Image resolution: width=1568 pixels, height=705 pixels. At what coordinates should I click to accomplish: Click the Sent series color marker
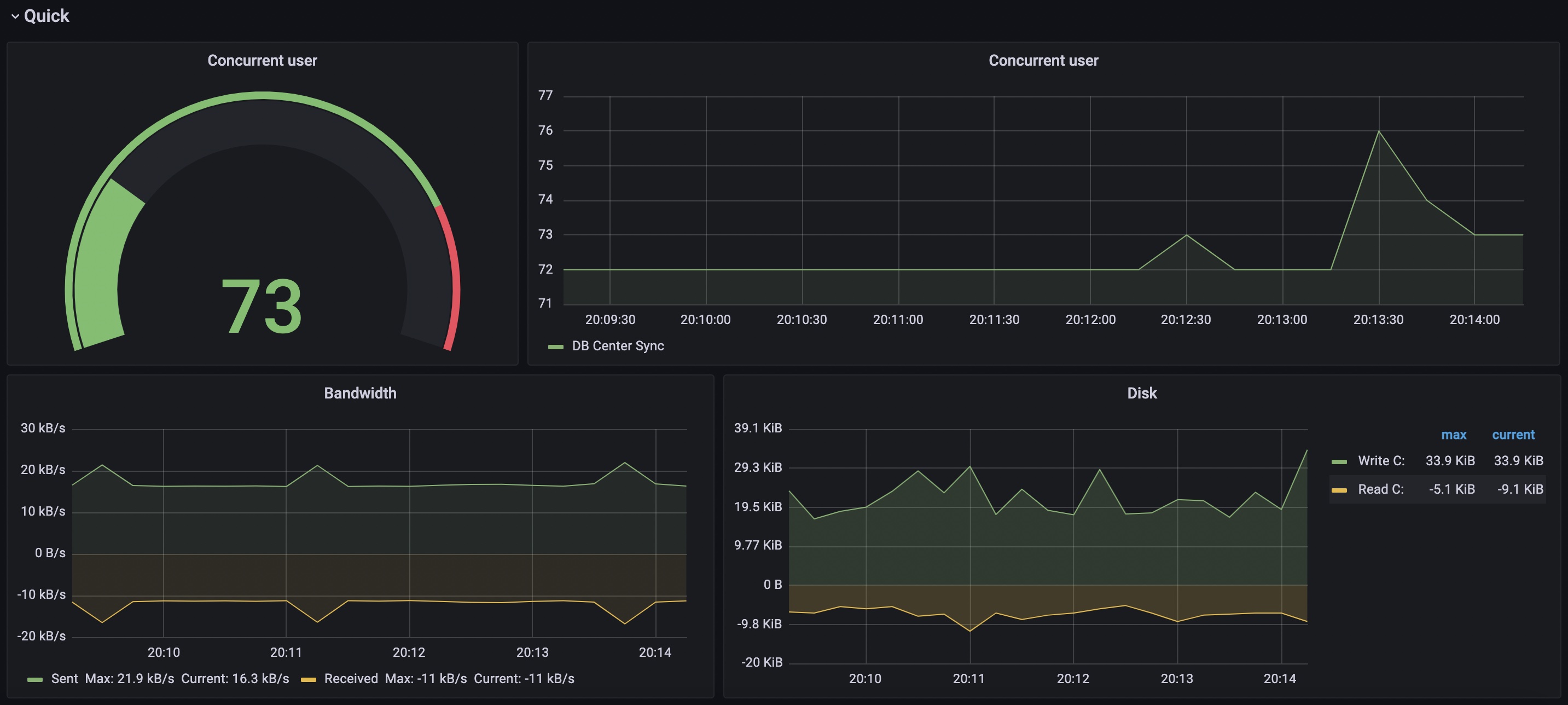pyautogui.click(x=34, y=679)
